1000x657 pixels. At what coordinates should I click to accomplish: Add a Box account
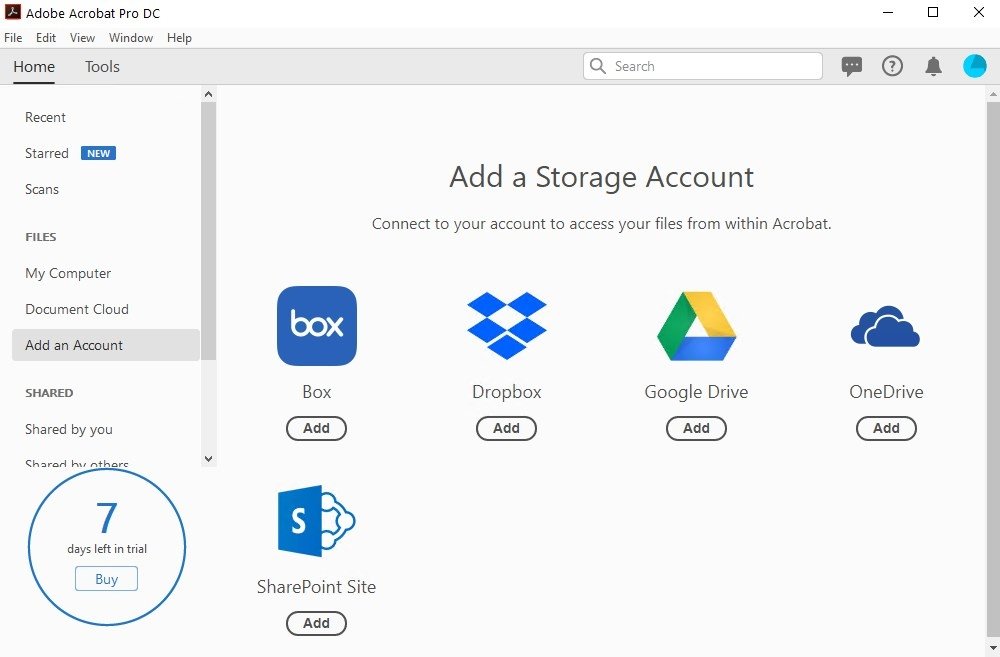click(x=316, y=429)
